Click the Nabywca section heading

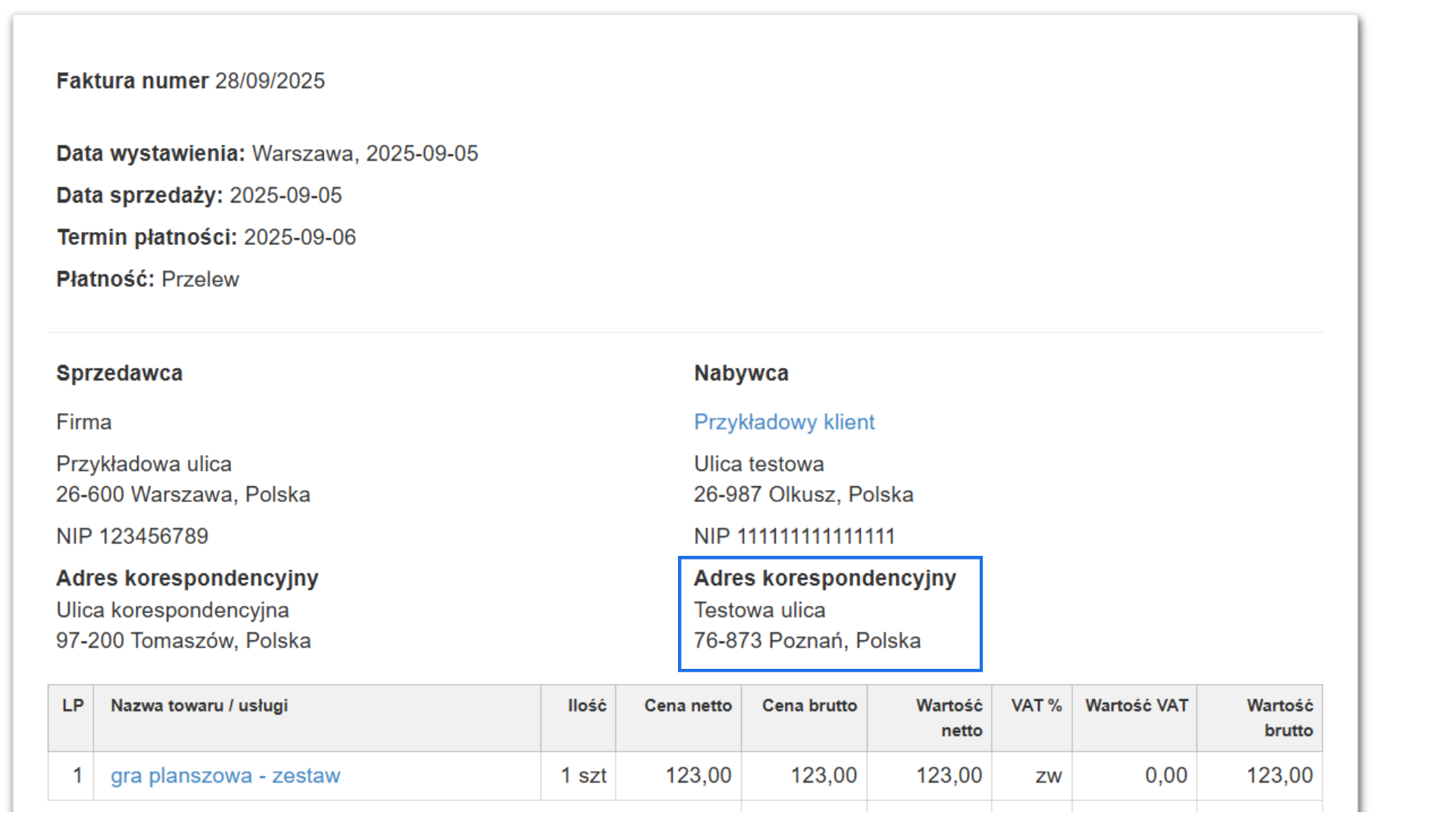pyautogui.click(x=741, y=373)
